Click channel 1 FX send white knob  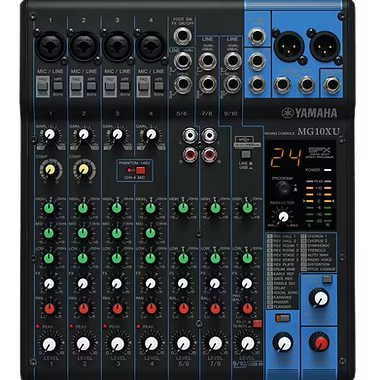[x=49, y=284]
